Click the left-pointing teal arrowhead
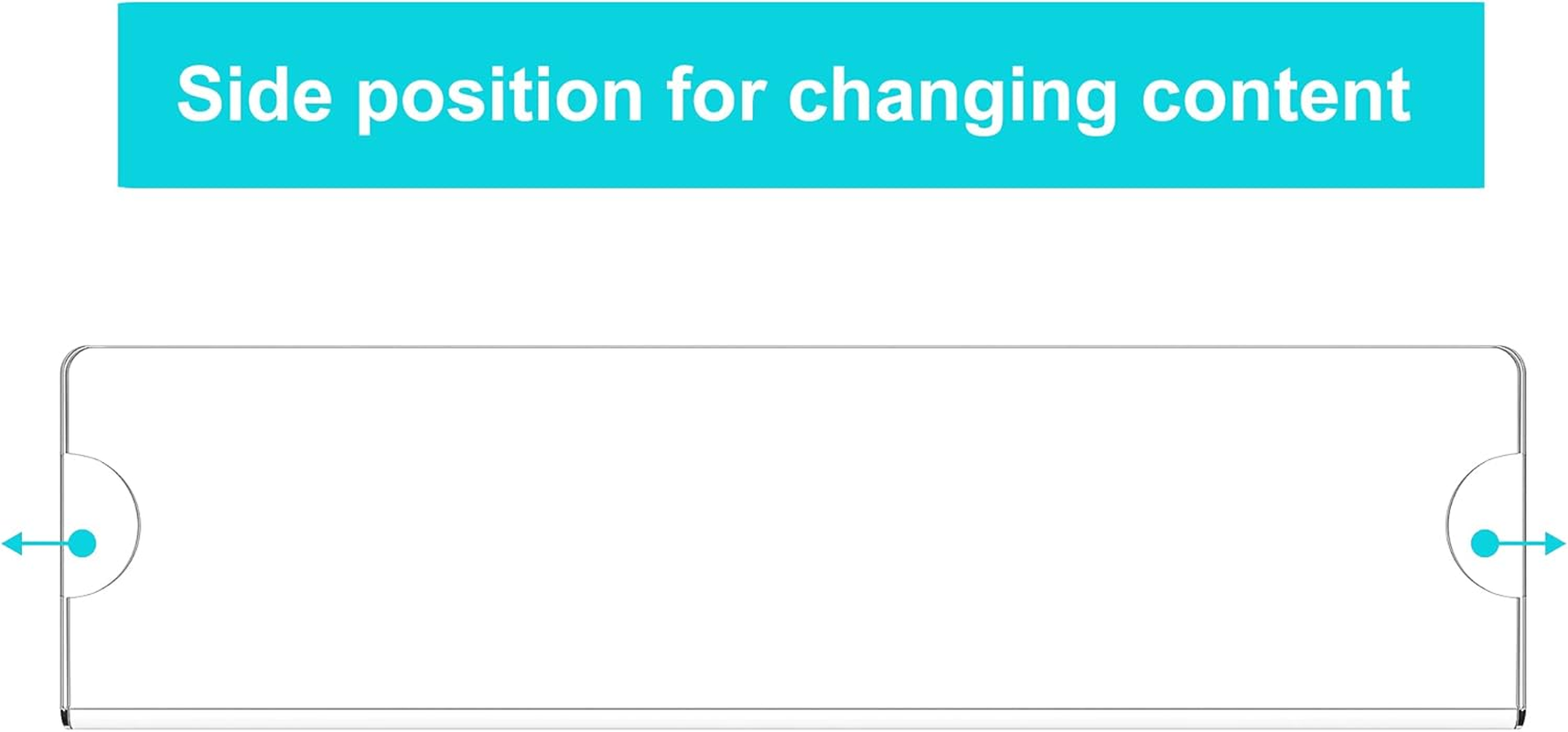 (x=13, y=544)
